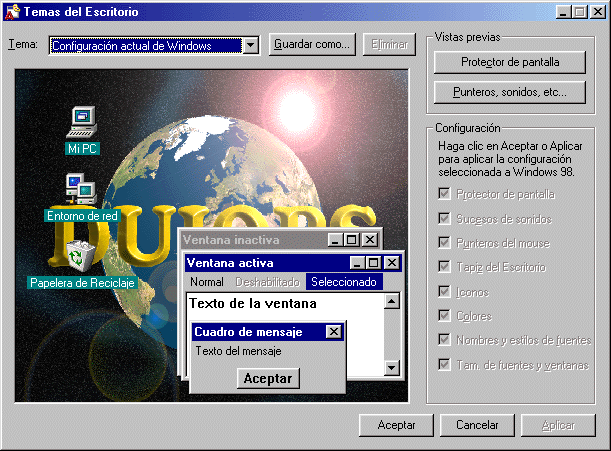Close the Ventana activa preview window
611x451 pixels.
click(392, 263)
